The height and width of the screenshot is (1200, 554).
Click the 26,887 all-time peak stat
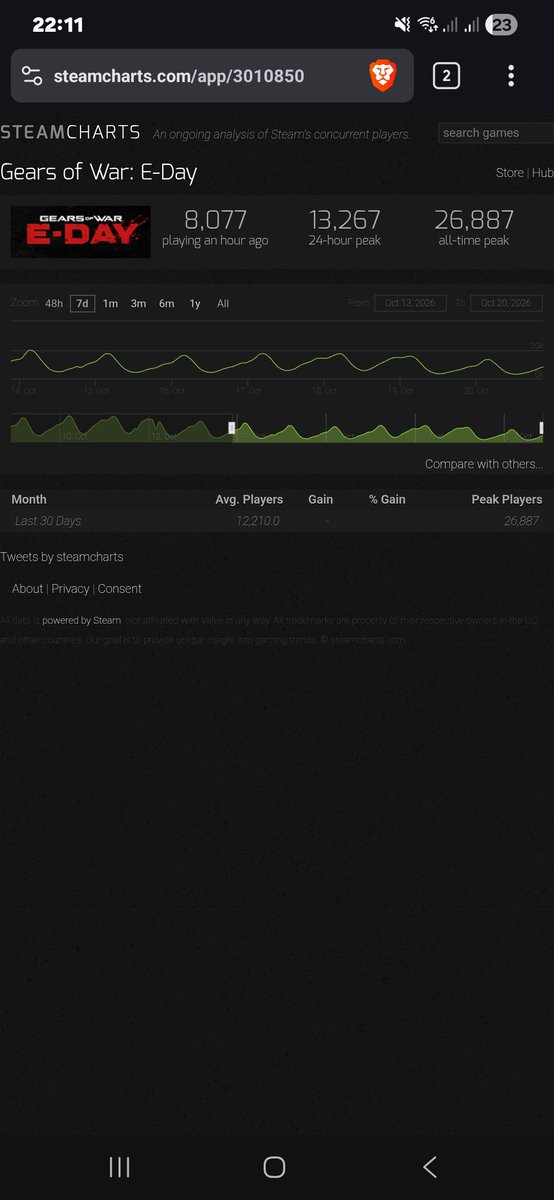point(474,228)
